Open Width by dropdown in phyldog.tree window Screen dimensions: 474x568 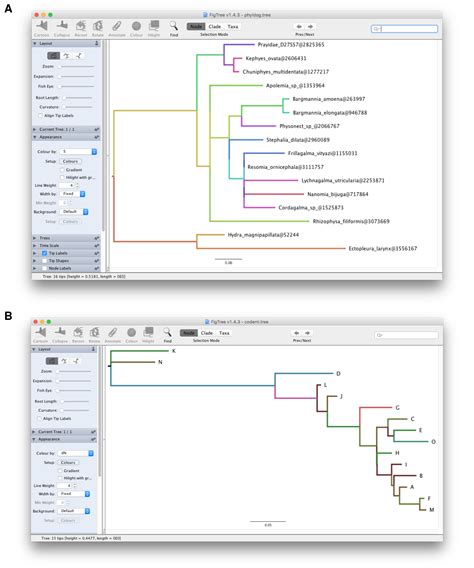(x=72, y=194)
